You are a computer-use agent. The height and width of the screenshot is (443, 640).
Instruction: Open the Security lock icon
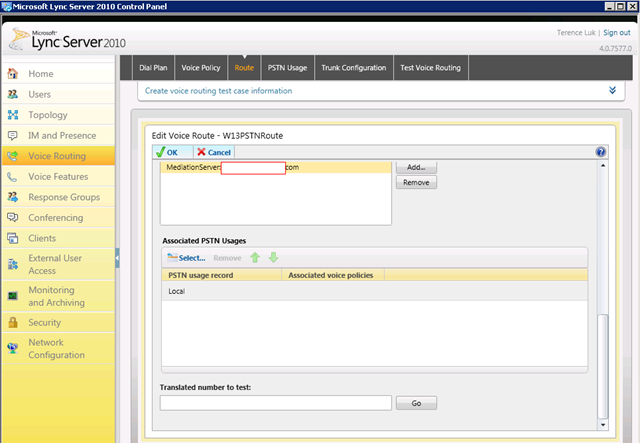[12, 322]
